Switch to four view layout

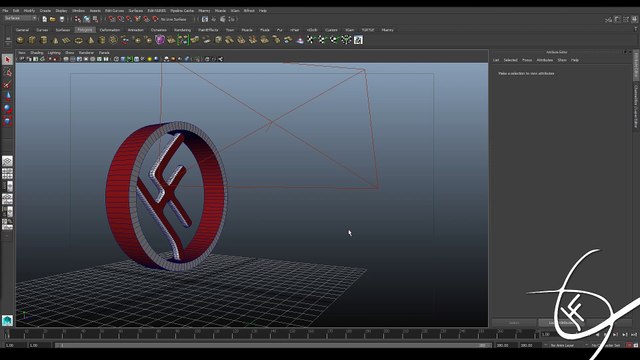[x=7, y=173]
